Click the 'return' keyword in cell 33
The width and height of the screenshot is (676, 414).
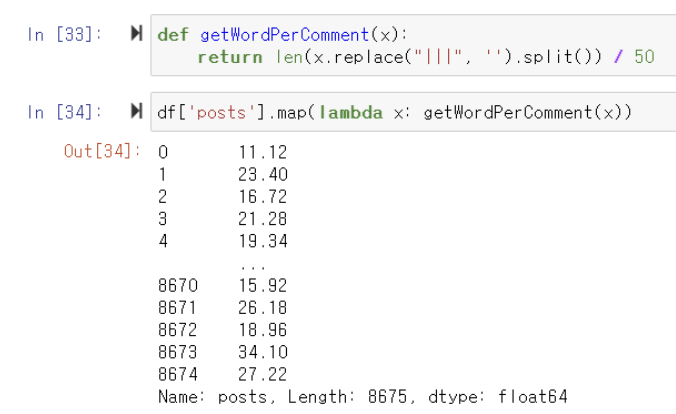tap(230, 57)
